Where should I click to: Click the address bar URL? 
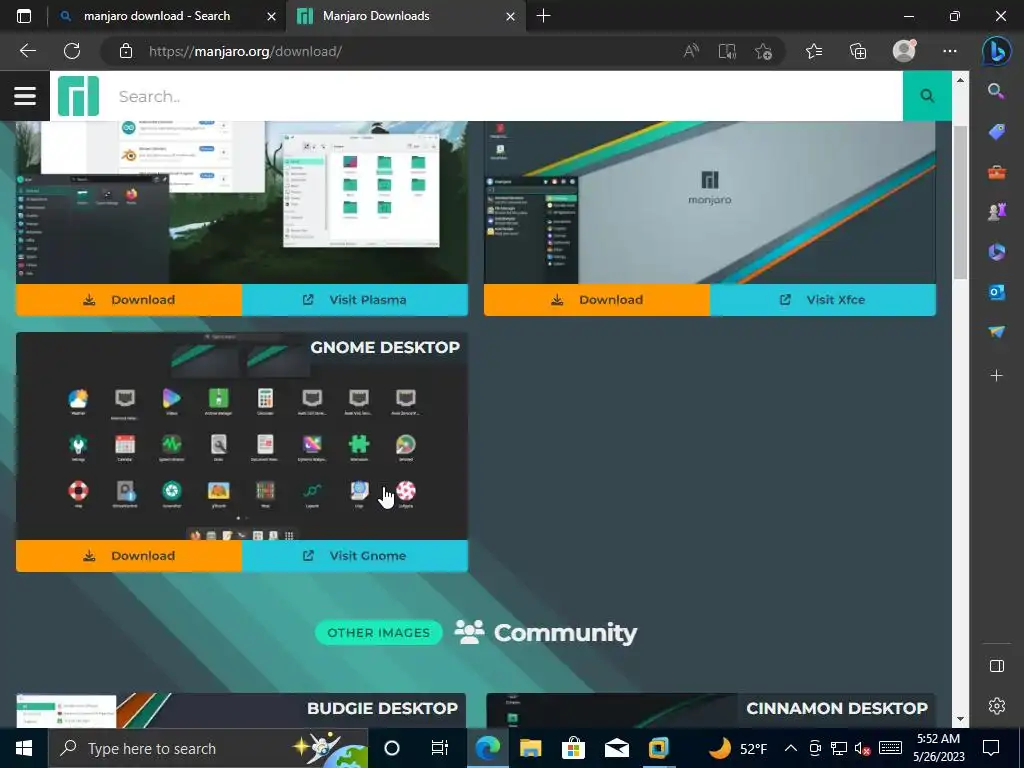tap(245, 51)
